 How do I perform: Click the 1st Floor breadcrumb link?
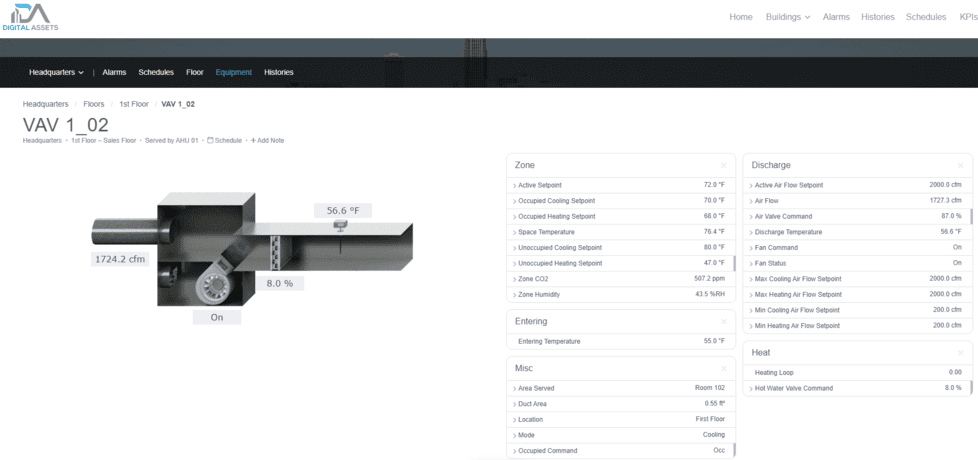coord(134,104)
